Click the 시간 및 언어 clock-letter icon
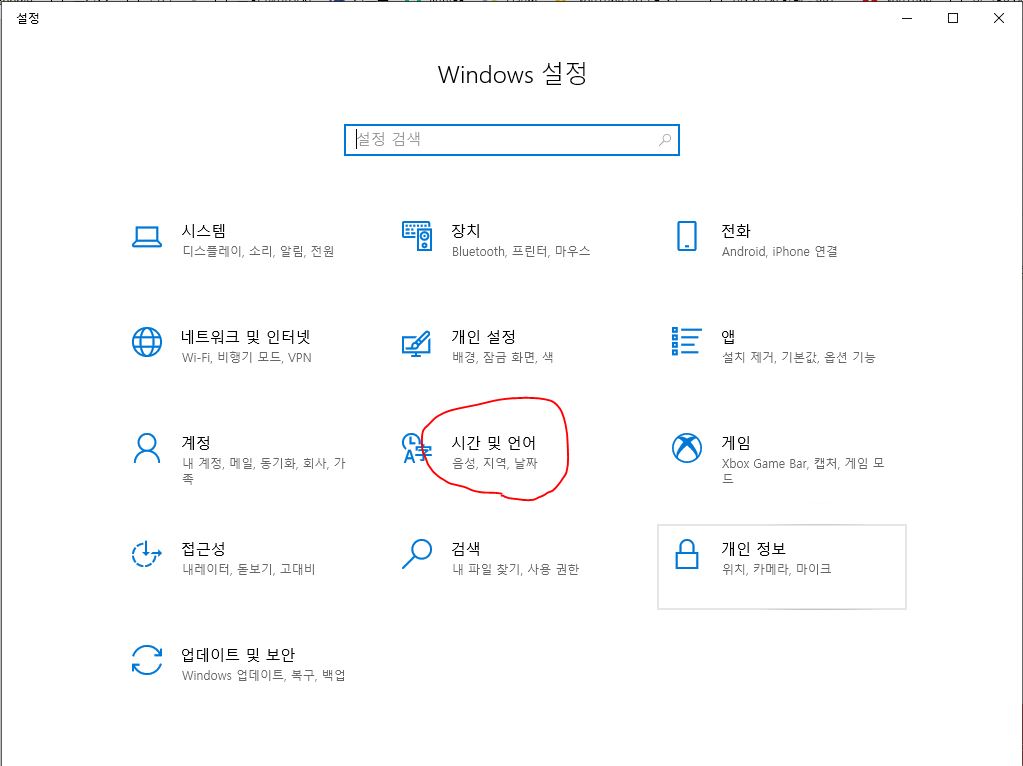 (416, 448)
